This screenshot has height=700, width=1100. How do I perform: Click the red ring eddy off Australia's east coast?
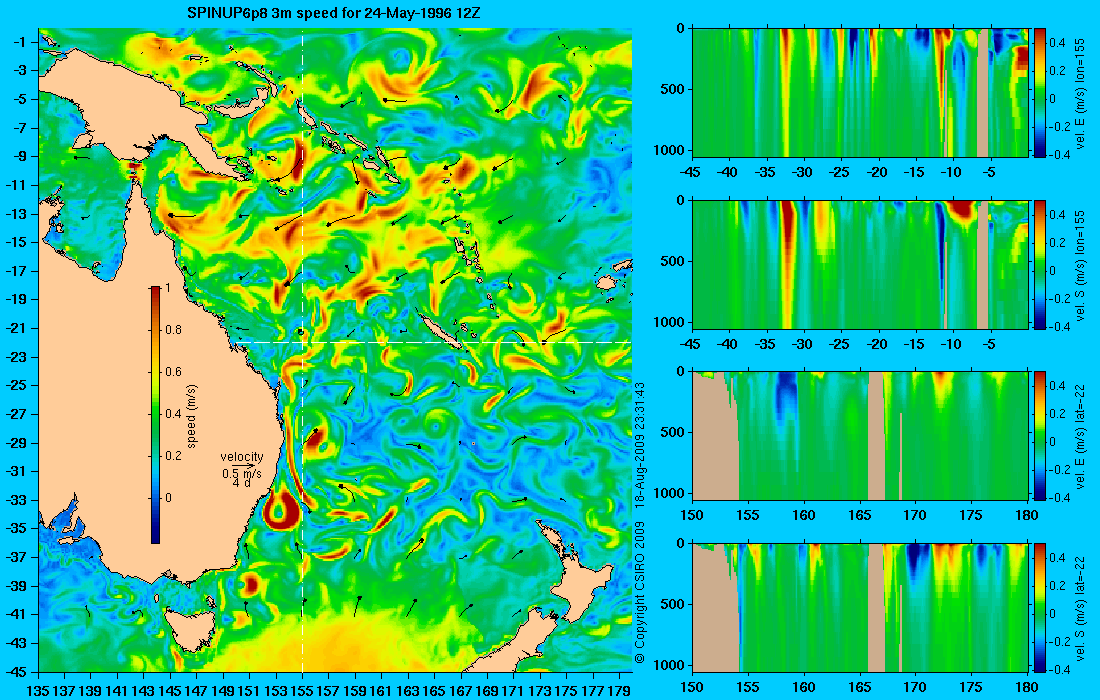point(279,509)
